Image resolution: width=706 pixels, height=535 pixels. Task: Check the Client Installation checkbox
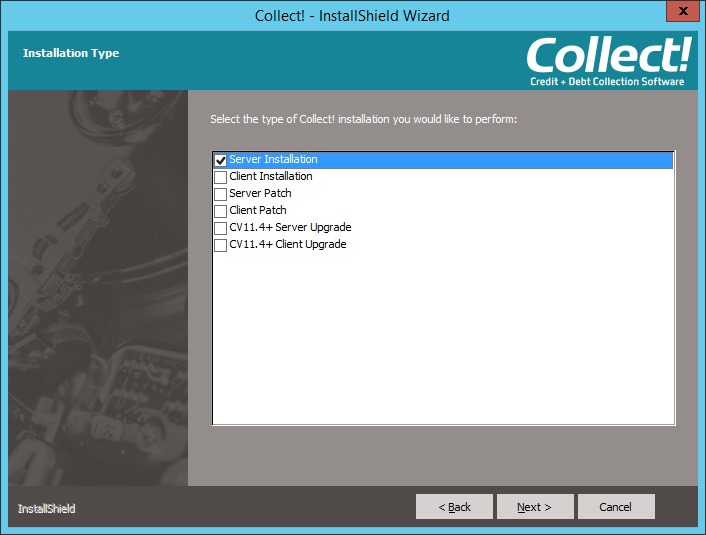tap(220, 177)
